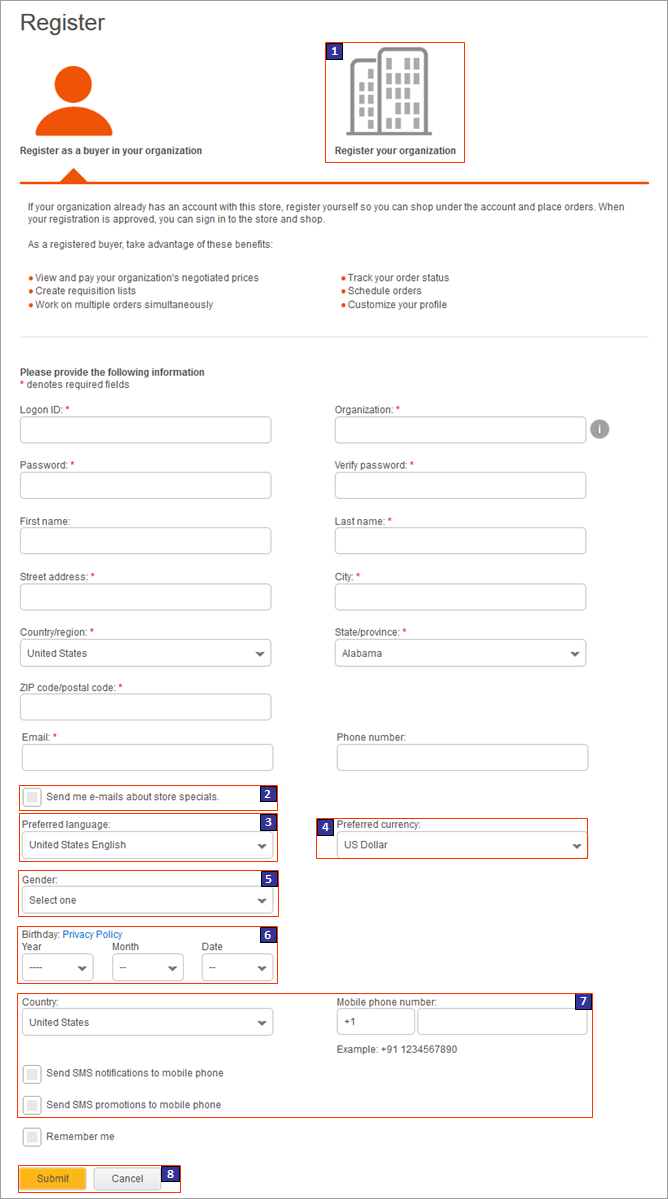The width and height of the screenshot is (668, 1199).
Task: Enable Send SMS notifications to mobile phone
Action: pyautogui.click(x=31, y=1074)
